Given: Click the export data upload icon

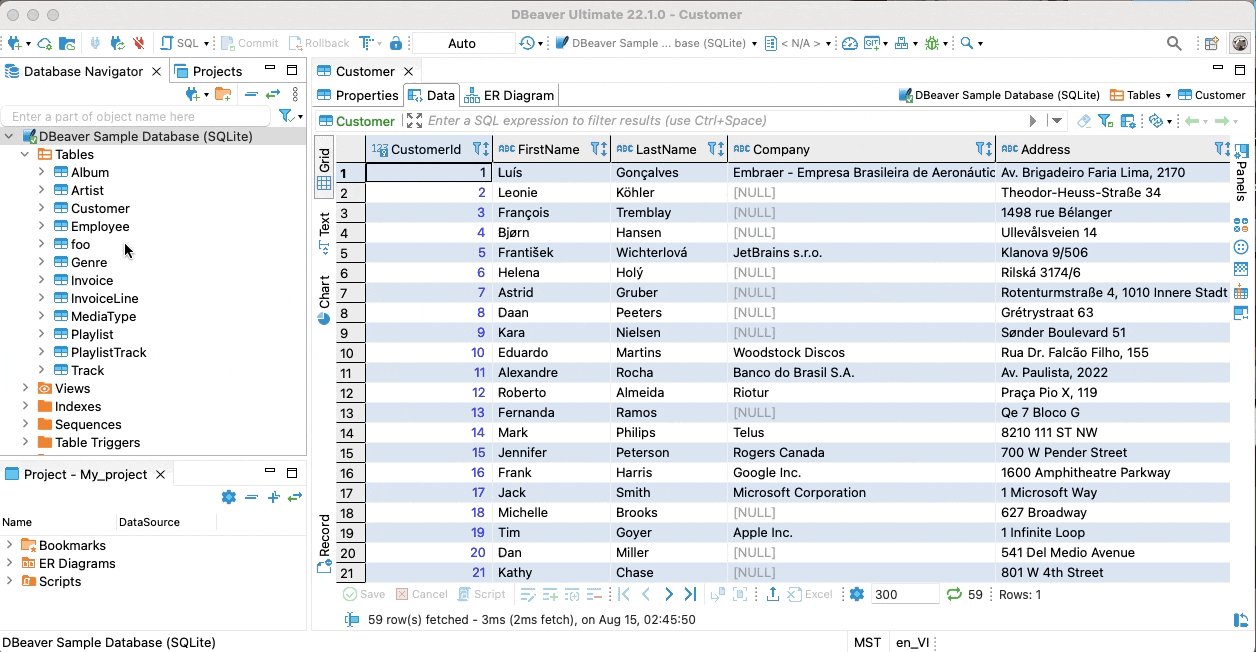Looking at the screenshot, I should 773,594.
